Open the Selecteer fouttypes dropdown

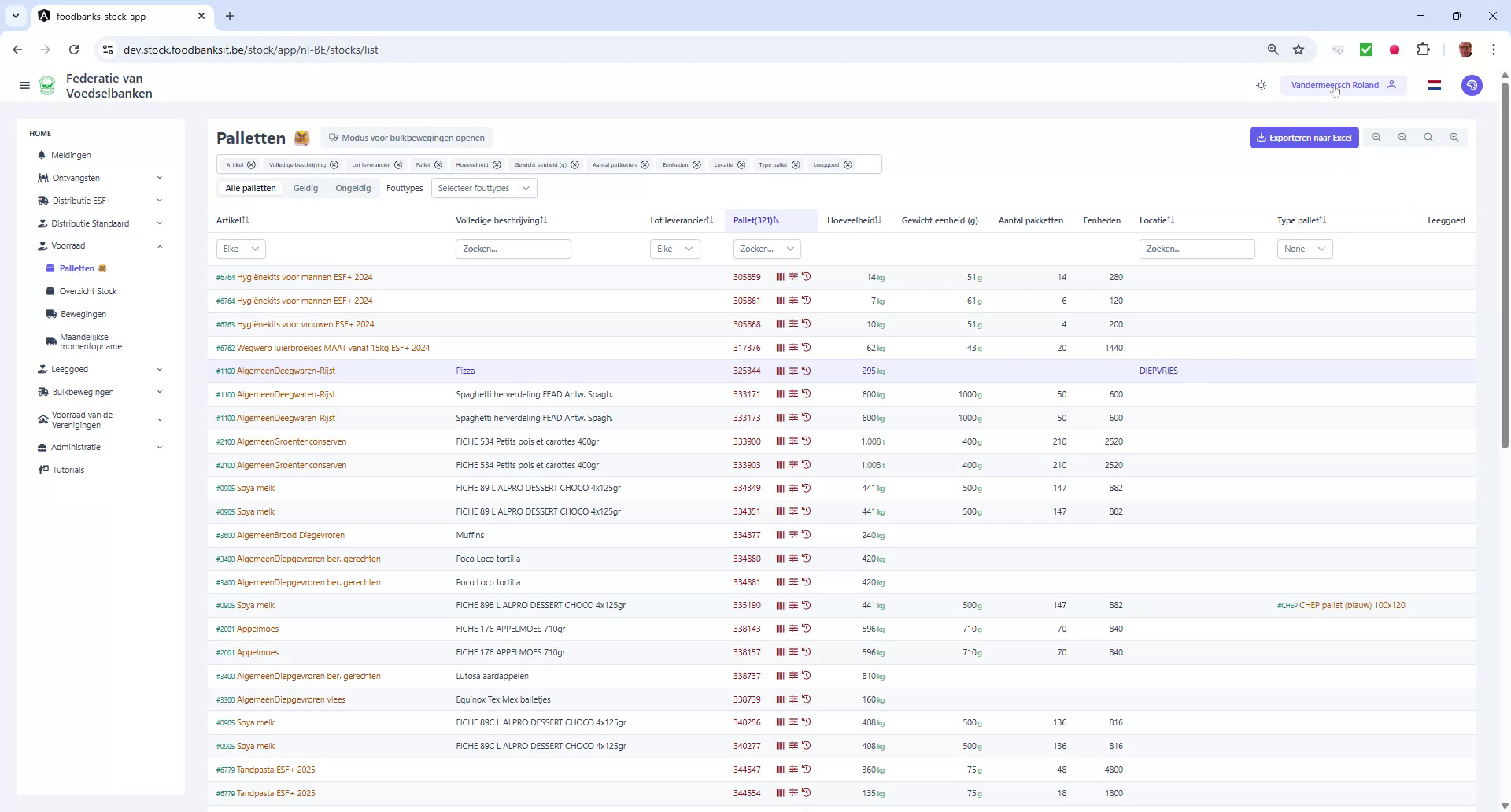click(483, 188)
